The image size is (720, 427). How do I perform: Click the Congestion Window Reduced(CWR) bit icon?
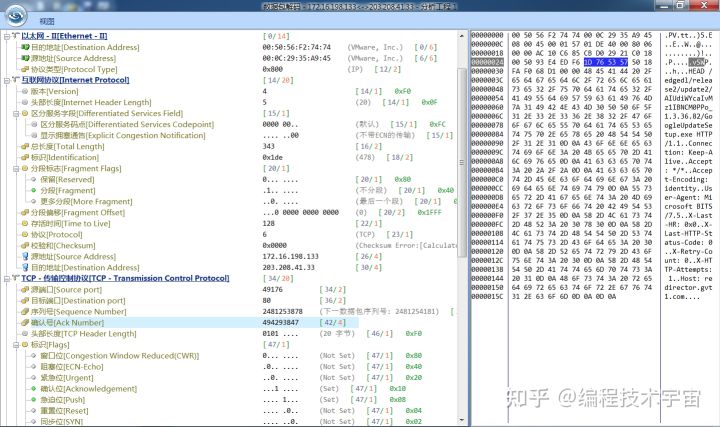[x=34, y=356]
